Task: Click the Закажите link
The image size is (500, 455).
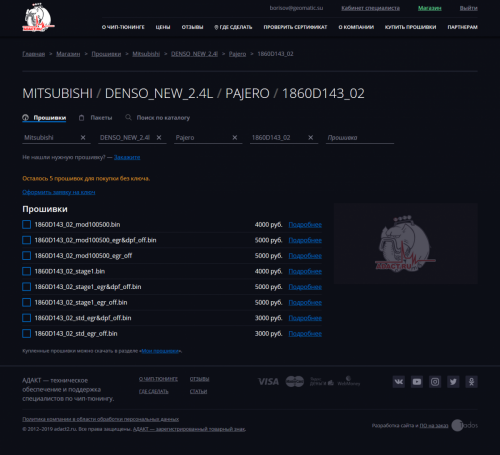Action: (127, 157)
